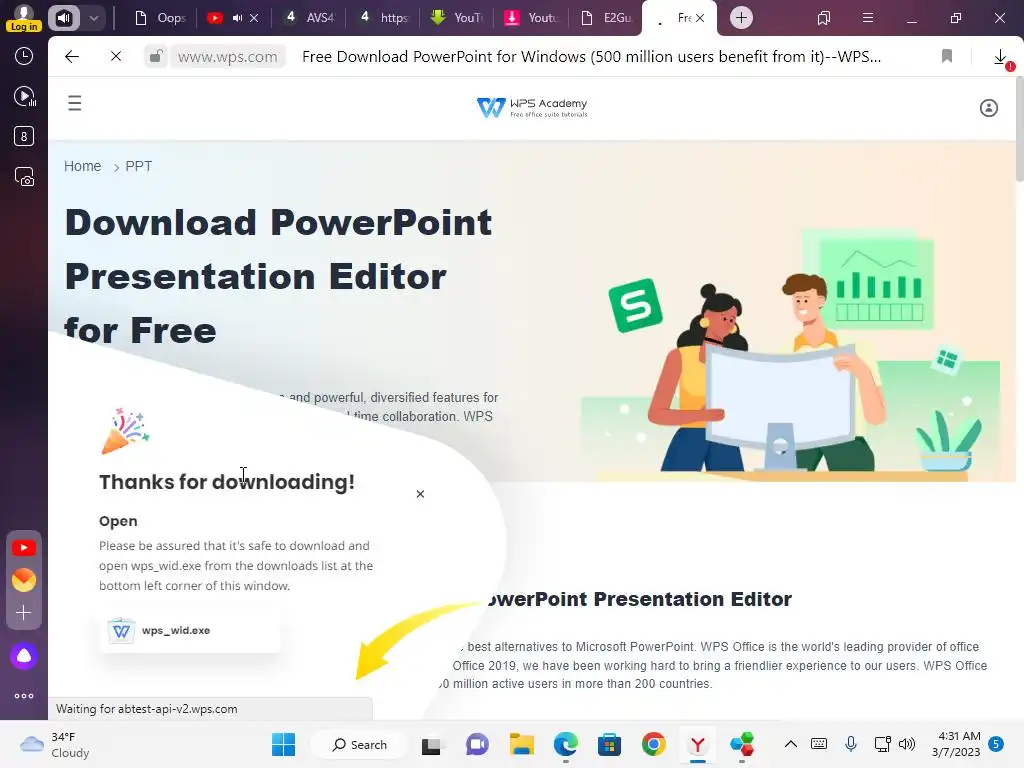Click the page vertical scrollbar
The image size is (1024, 768).
tap(1019, 131)
